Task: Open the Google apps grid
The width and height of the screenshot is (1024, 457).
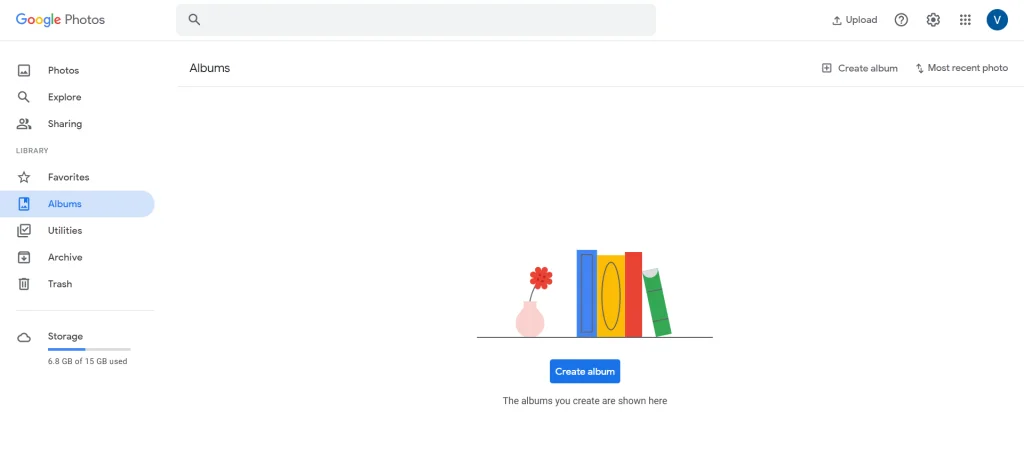Action: [965, 20]
